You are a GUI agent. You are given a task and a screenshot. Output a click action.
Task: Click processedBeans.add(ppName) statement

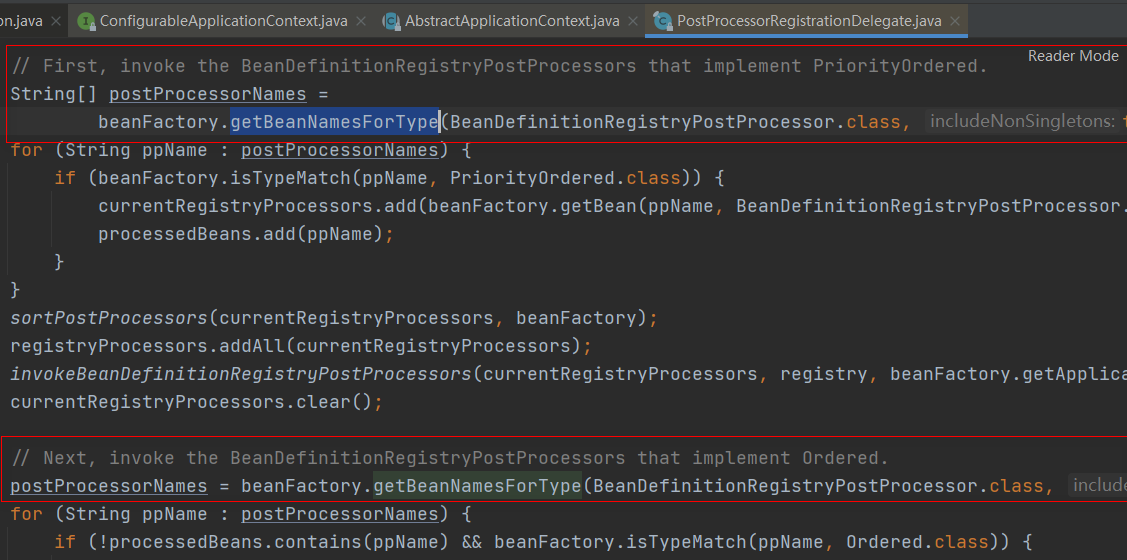tap(247, 234)
